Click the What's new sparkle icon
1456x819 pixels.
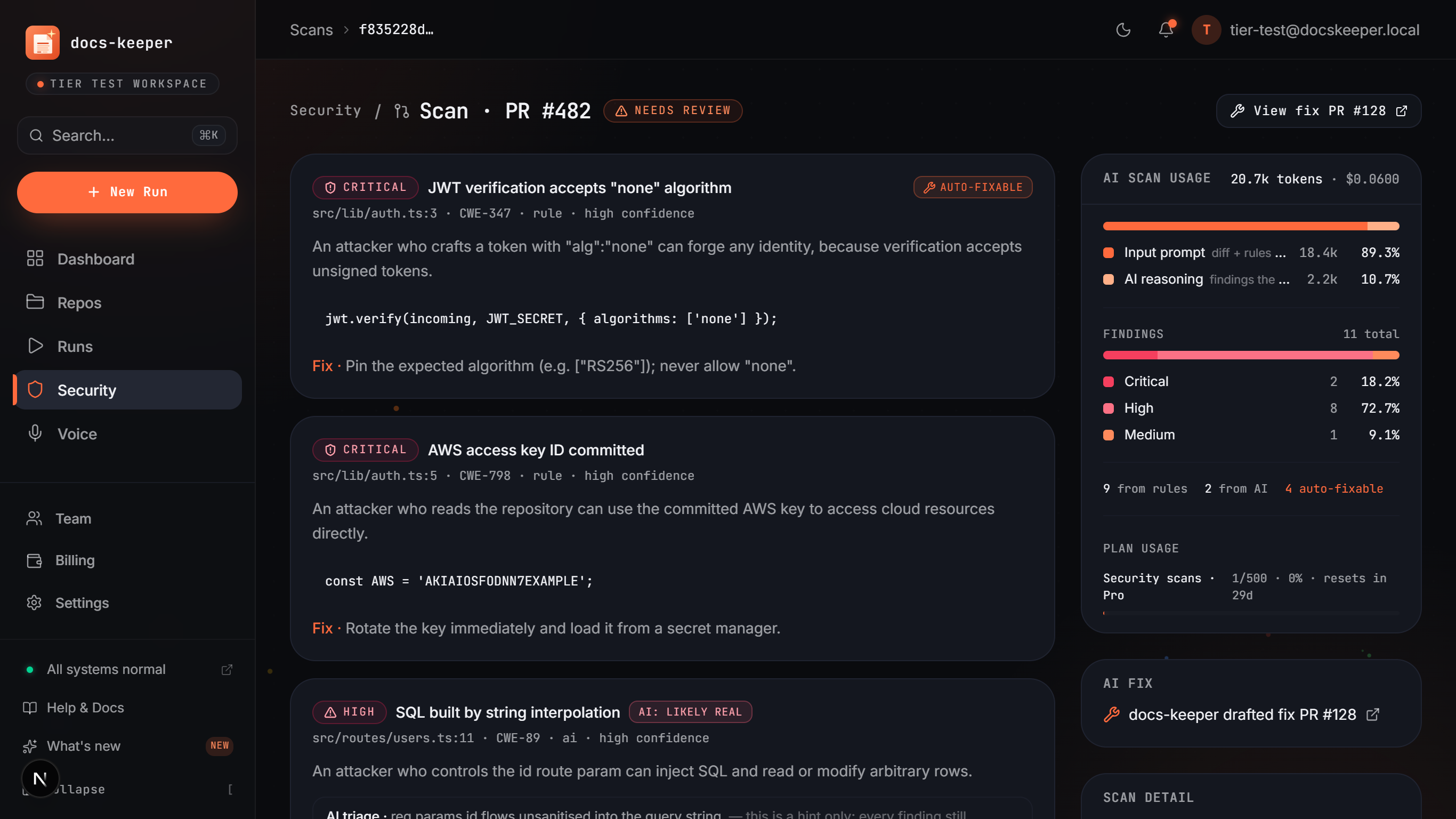[x=30, y=746]
